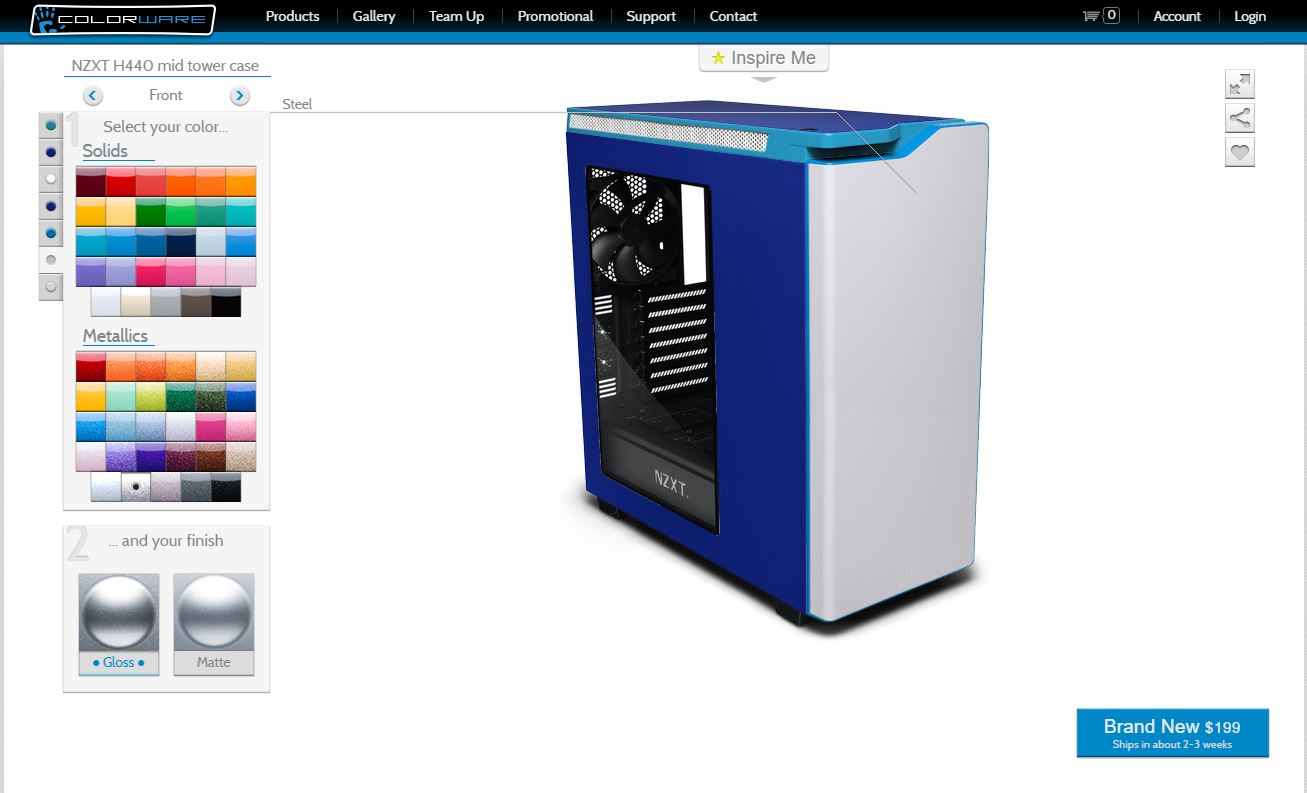Image resolution: width=1307 pixels, height=793 pixels.
Task: Open the Contact page
Action: point(733,16)
